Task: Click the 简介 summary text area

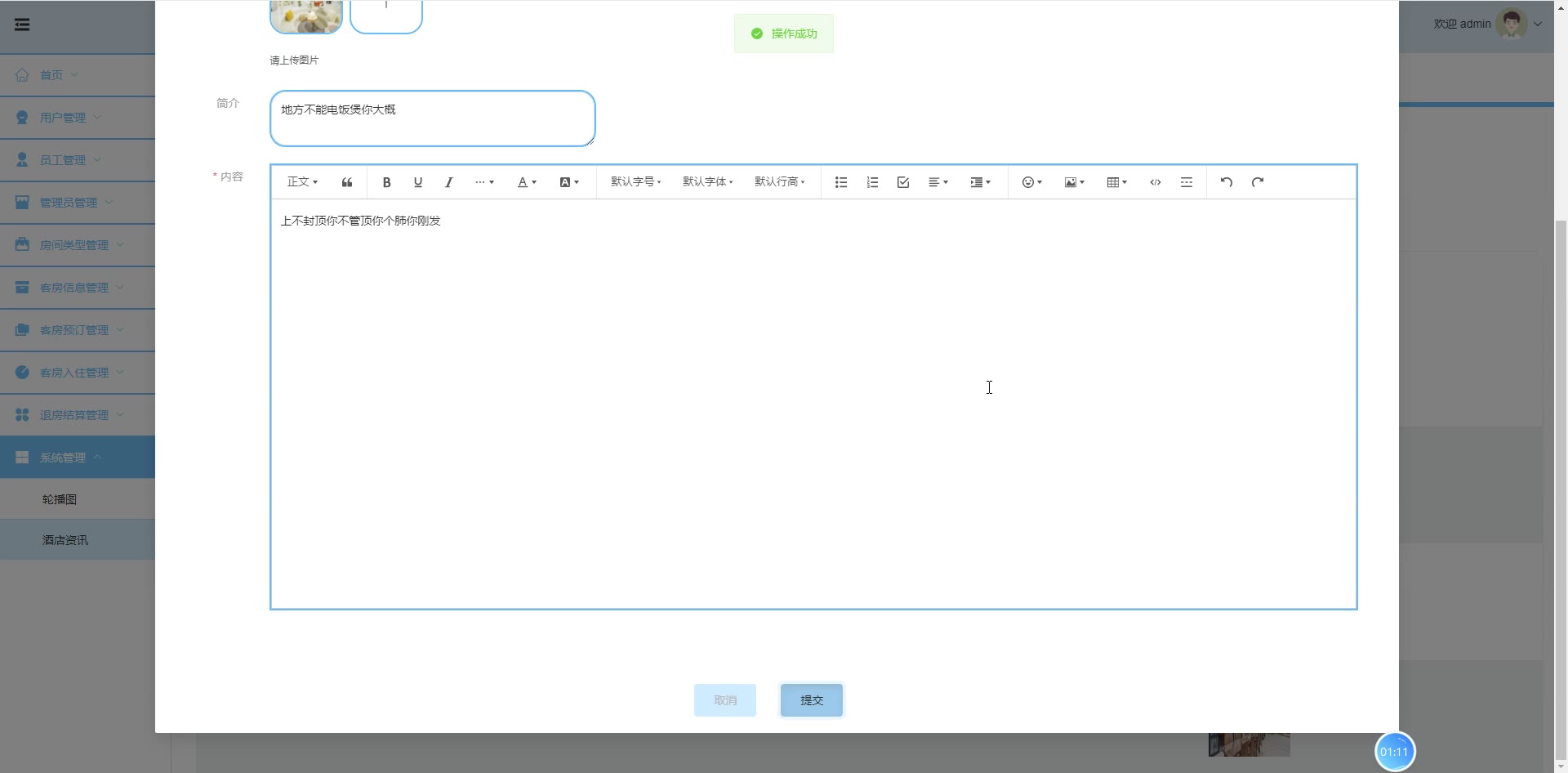Action: pos(433,118)
